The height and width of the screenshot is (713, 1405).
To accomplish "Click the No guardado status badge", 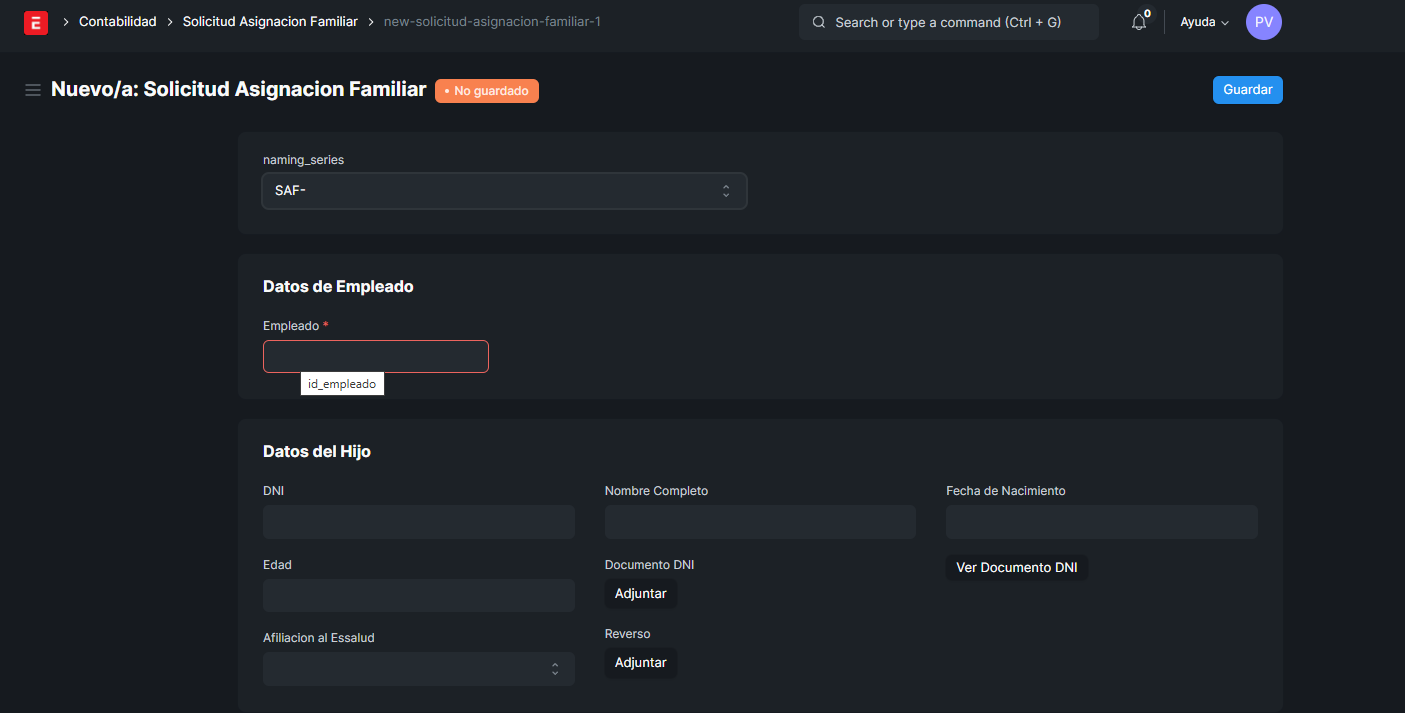I will [487, 91].
